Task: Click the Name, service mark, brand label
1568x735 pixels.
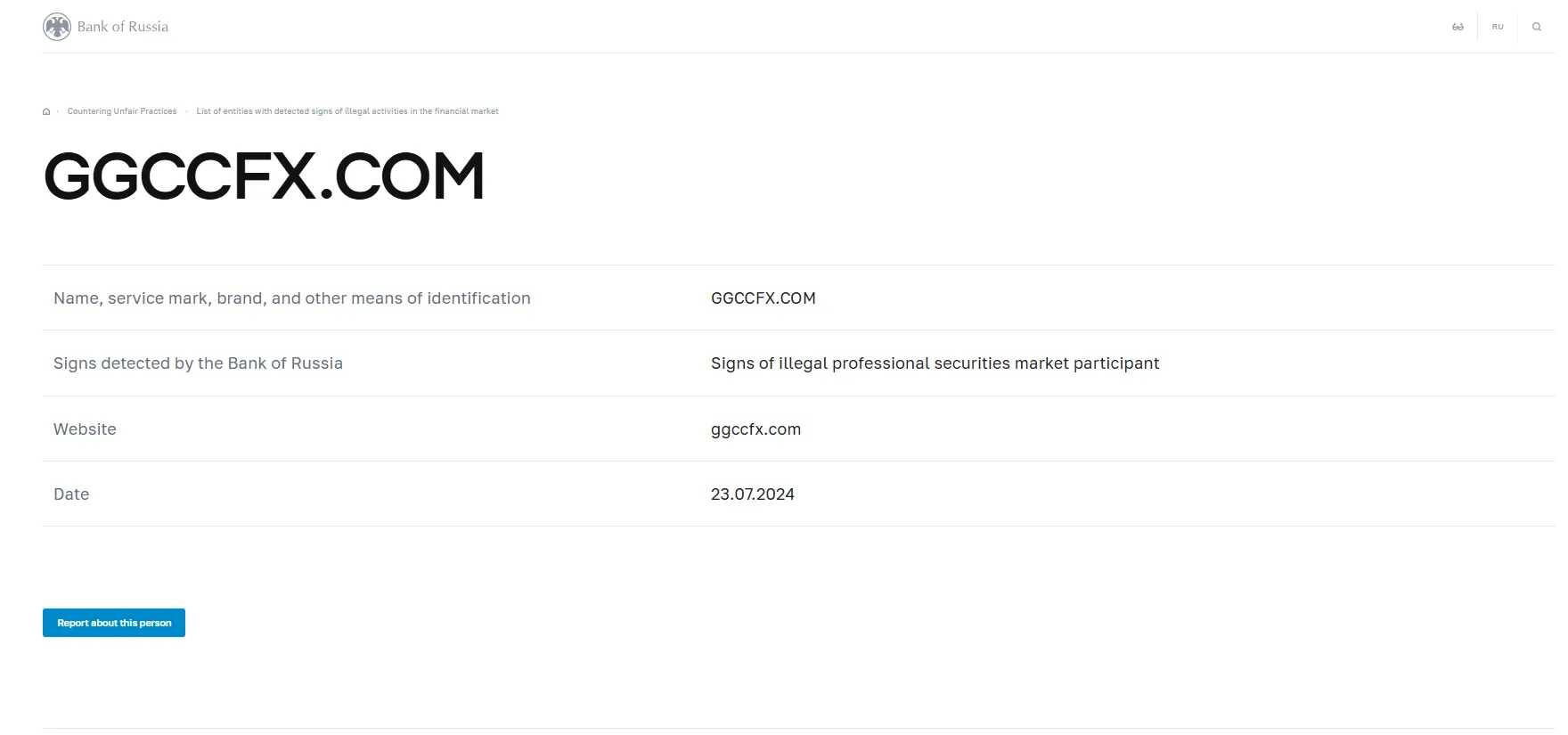Action: tap(292, 298)
